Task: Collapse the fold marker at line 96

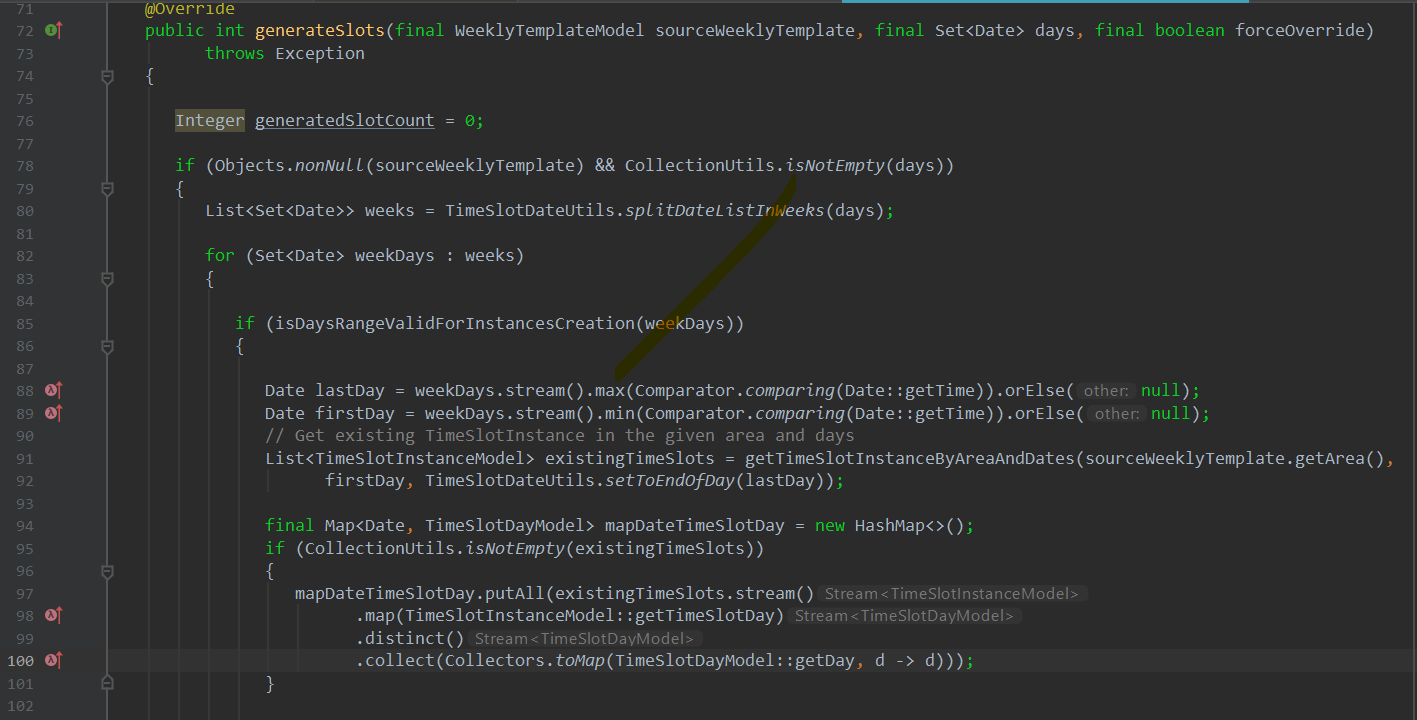Action: (107, 571)
